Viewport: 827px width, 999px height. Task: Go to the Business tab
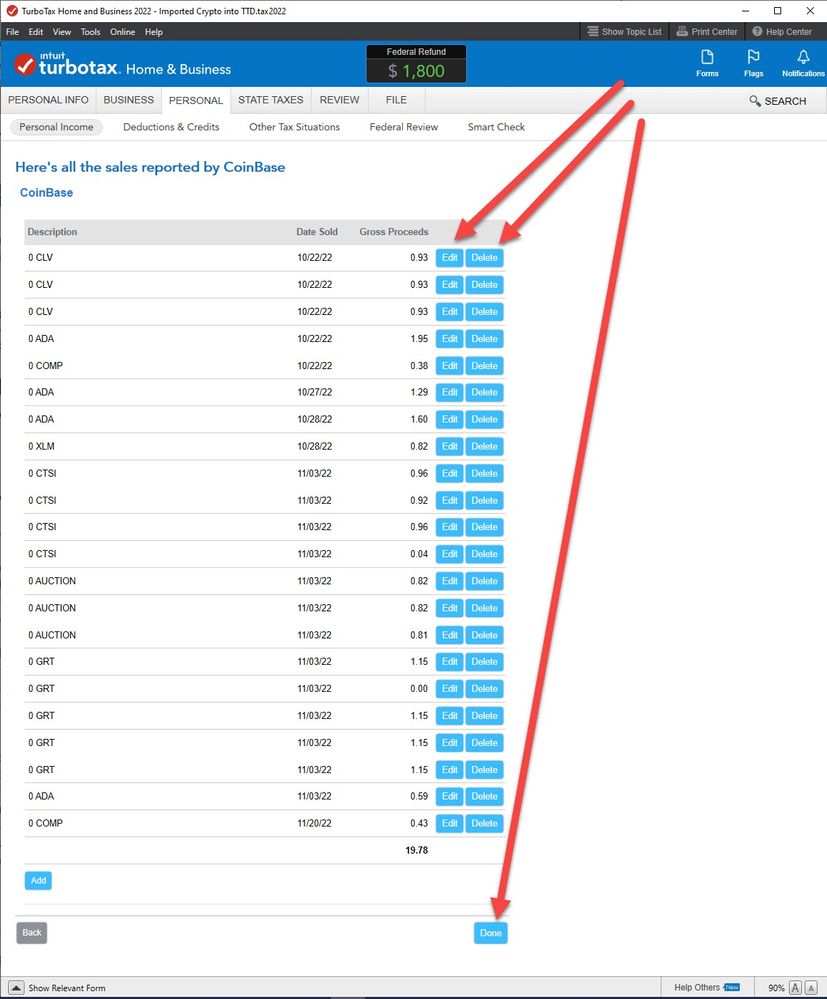[x=129, y=100]
